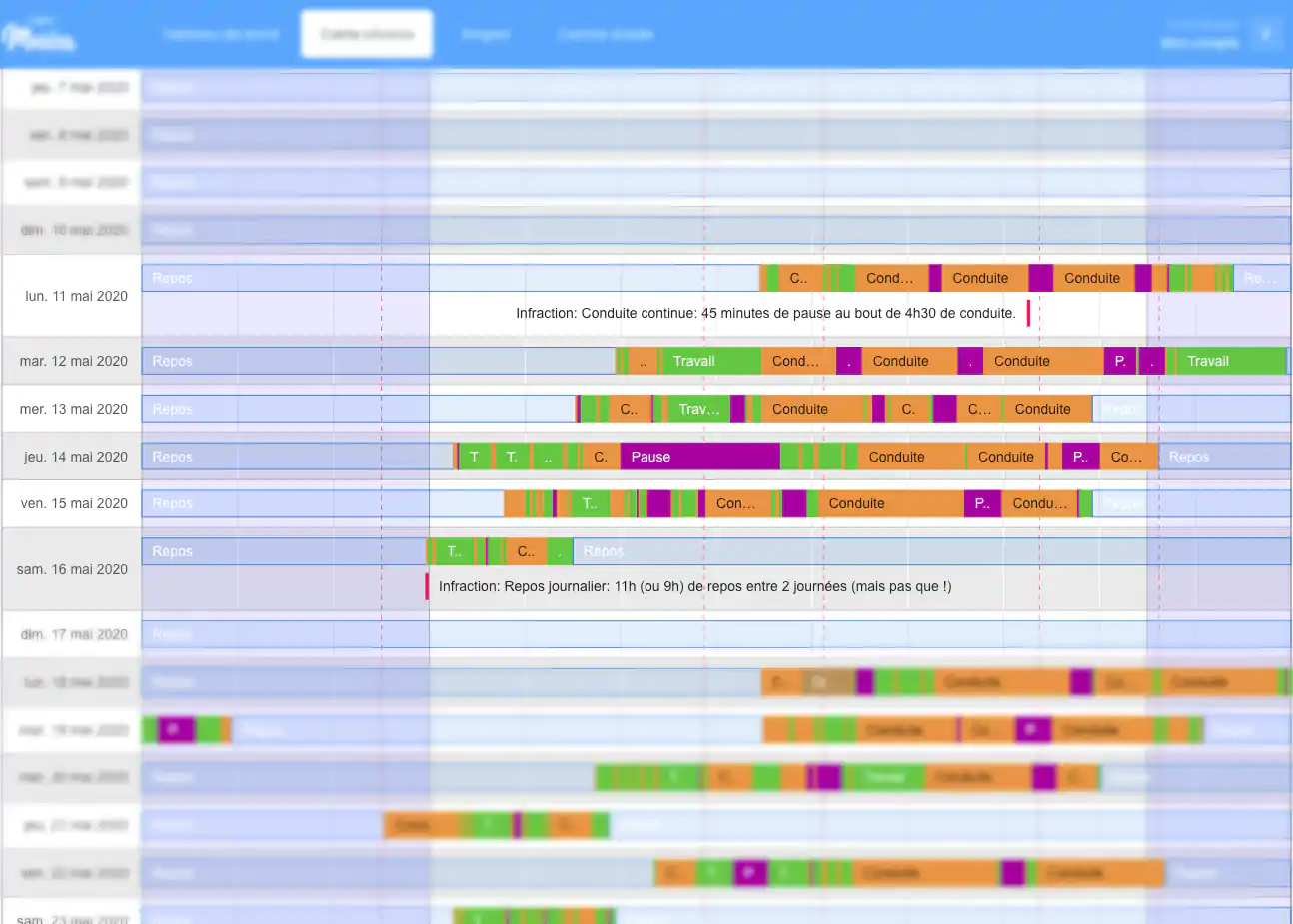This screenshot has height=924, width=1293.
Task: Select the Conduite block following 'C…' on mer. 13 mai
Action: coord(1047,409)
